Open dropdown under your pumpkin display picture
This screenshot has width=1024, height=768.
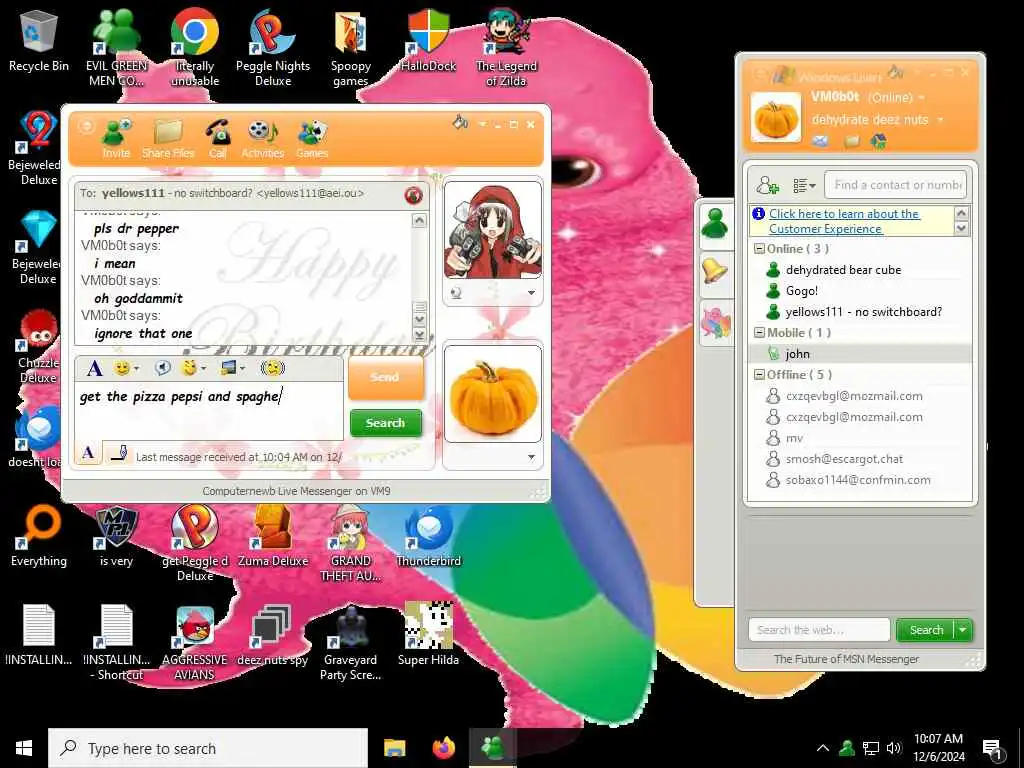(531, 457)
